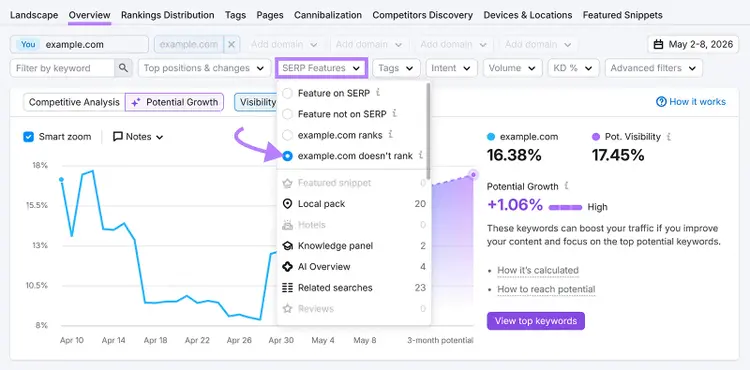Click the Local pack pin icon
The image size is (750, 370).
click(x=287, y=204)
